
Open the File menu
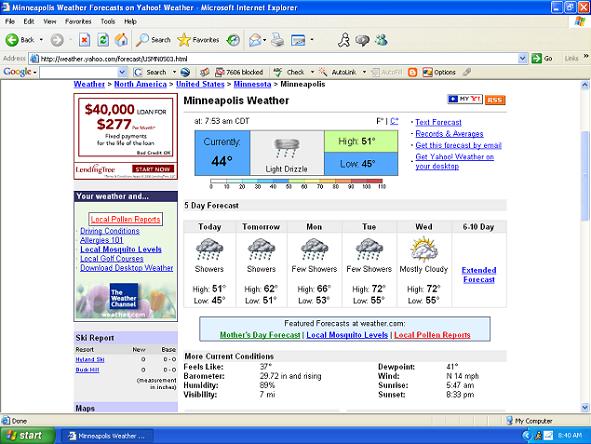click(x=10, y=21)
